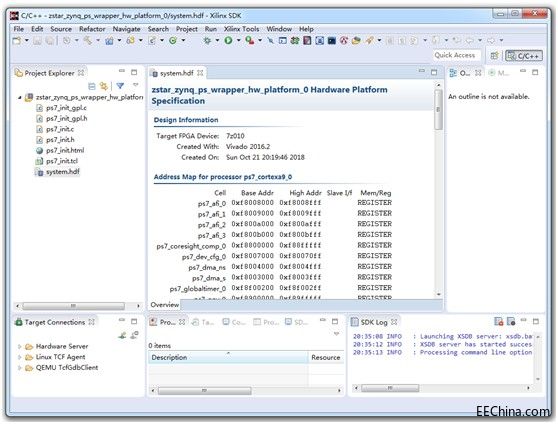Click the C/C++ perspective button
The image size is (558, 424).
pos(523,56)
